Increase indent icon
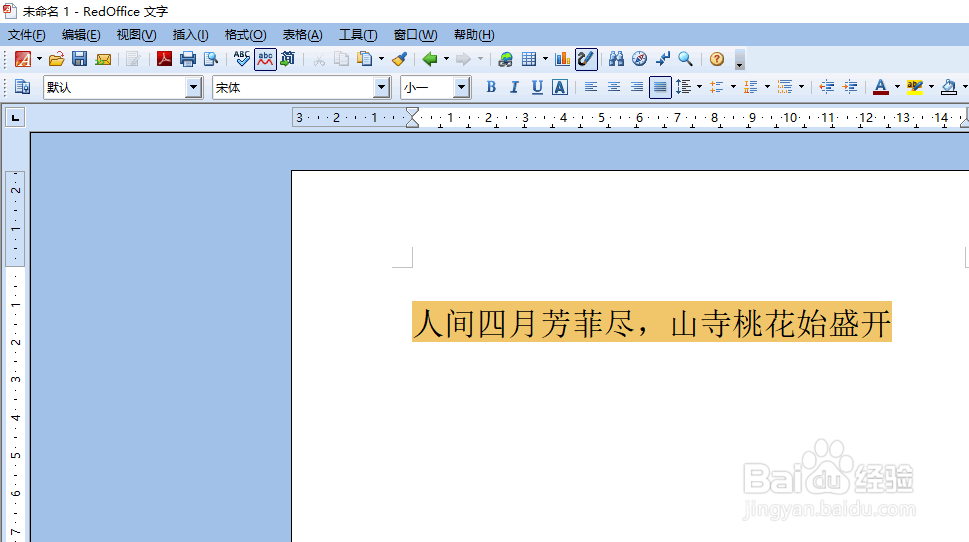This screenshot has width=969, height=542. pos(850,87)
